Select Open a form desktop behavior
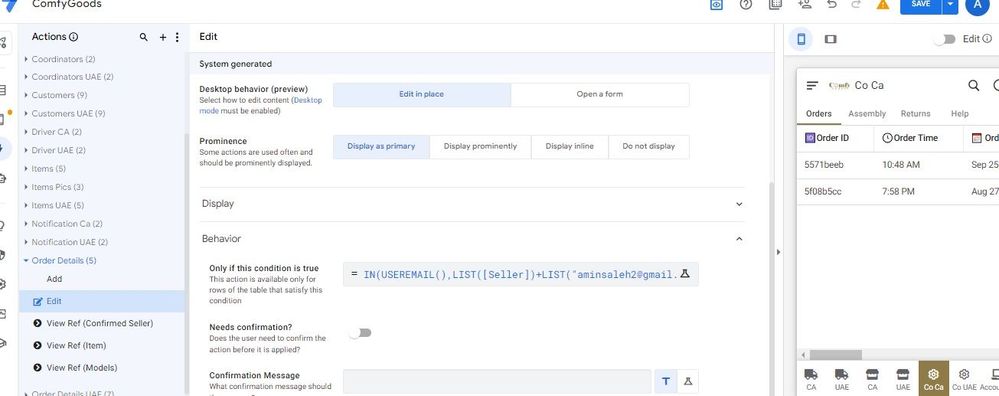Image resolution: width=999 pixels, height=396 pixels. click(x=600, y=94)
